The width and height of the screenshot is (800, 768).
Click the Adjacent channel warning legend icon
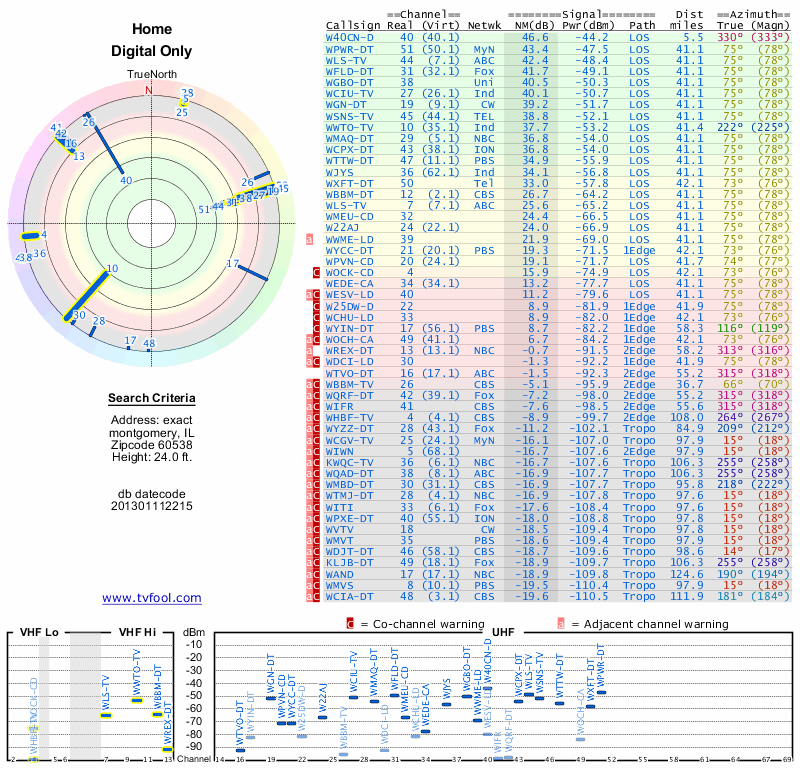[561, 623]
